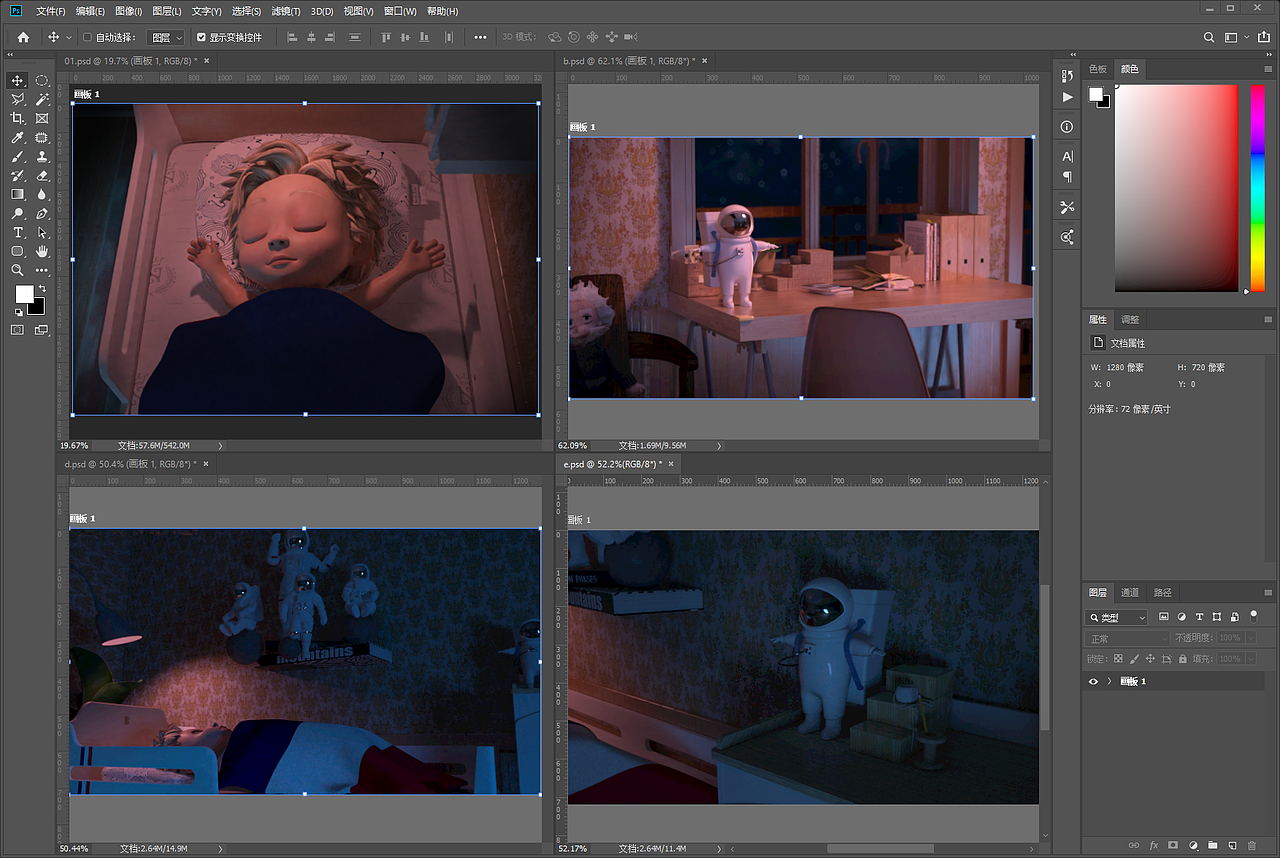The height and width of the screenshot is (858, 1280).
Task: Open the Layers panel flyout menu
Action: click(1268, 593)
